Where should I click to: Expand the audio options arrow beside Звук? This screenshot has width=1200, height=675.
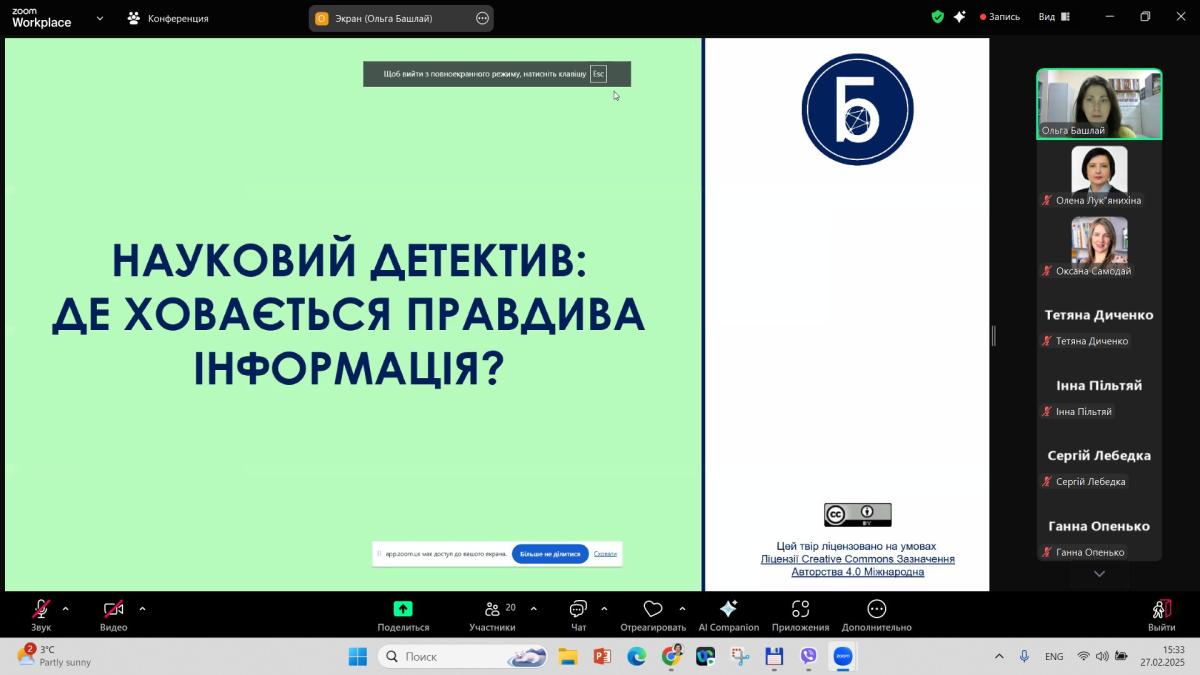pyautogui.click(x=66, y=608)
